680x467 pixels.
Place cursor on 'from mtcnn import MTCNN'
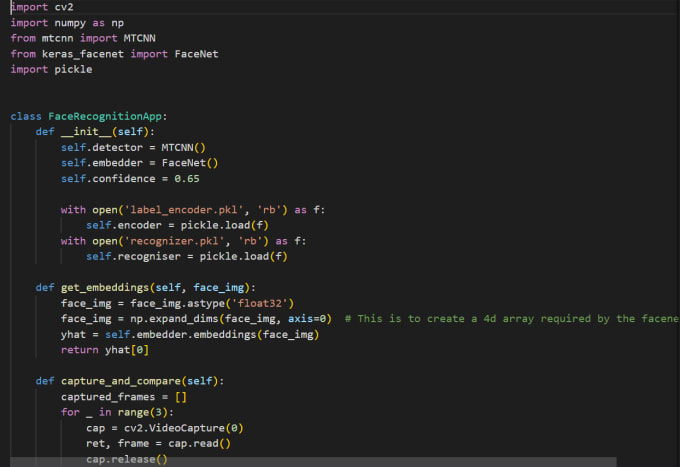(83, 38)
